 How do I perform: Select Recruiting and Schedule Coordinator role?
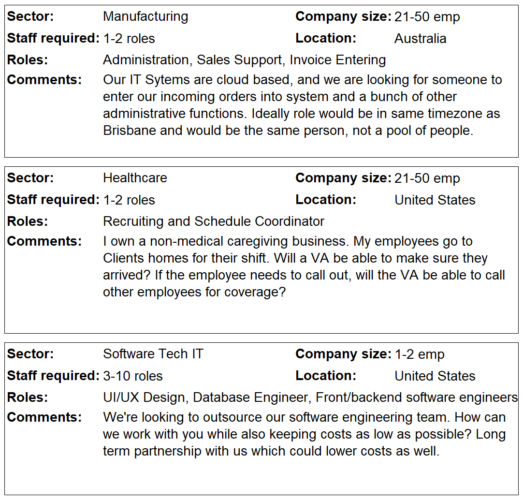click(x=213, y=221)
